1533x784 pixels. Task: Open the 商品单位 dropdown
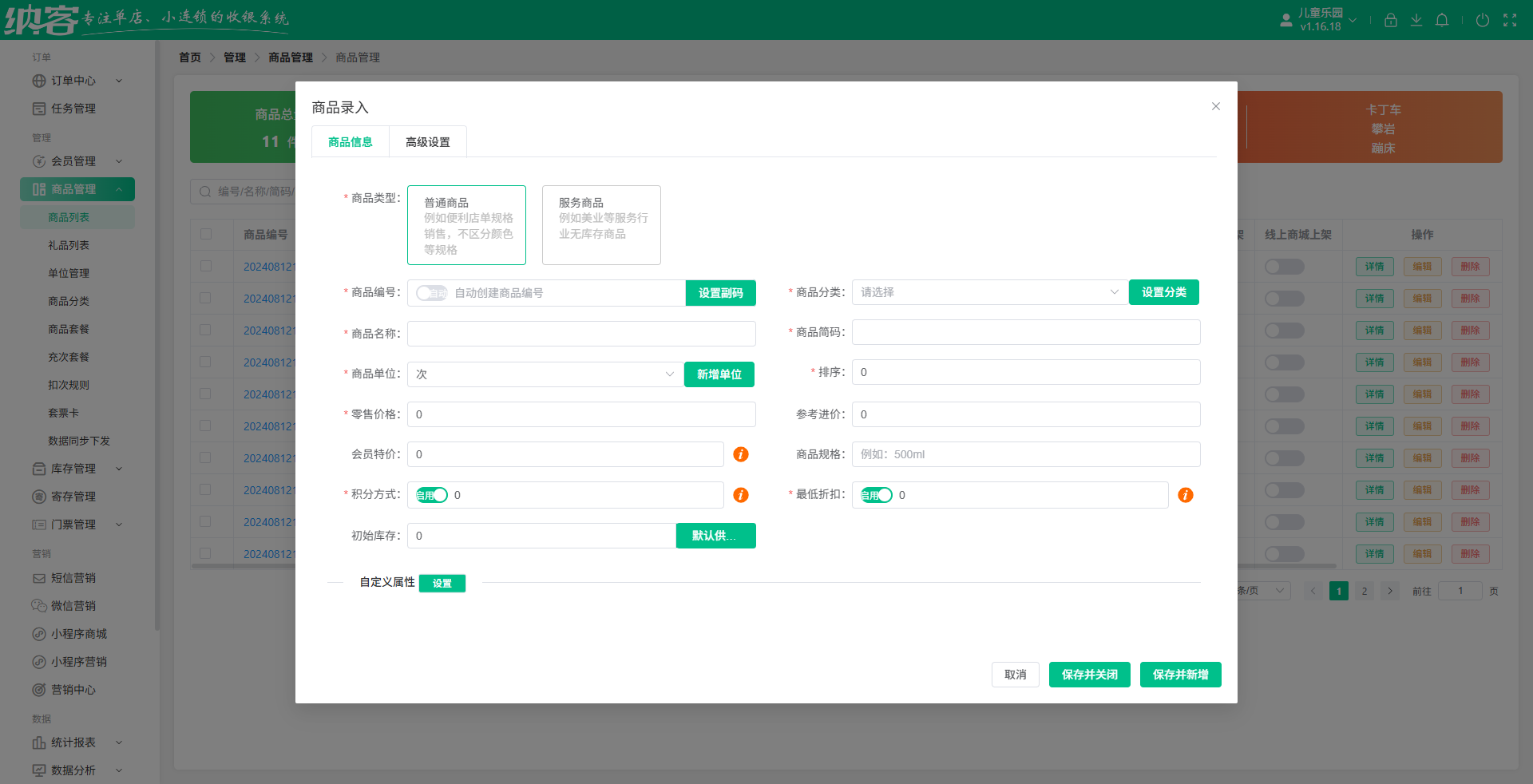[545, 374]
